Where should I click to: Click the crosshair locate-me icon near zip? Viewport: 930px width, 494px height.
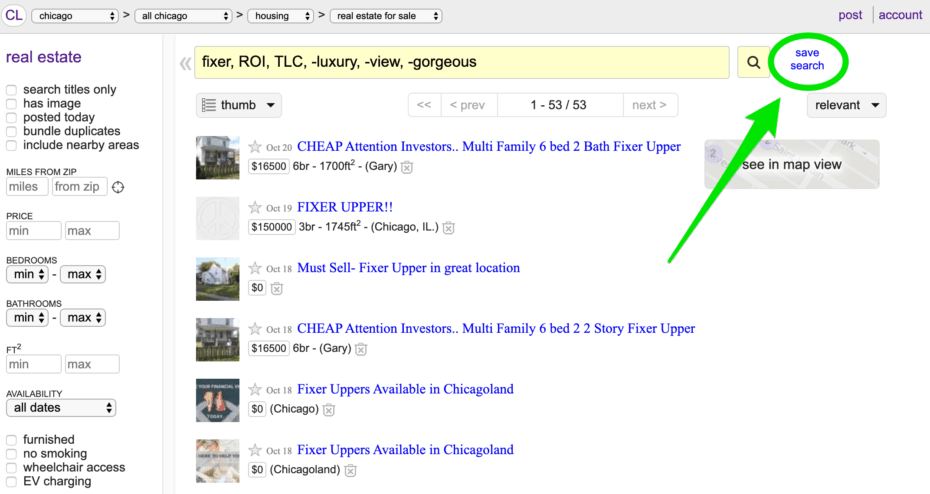click(x=118, y=187)
